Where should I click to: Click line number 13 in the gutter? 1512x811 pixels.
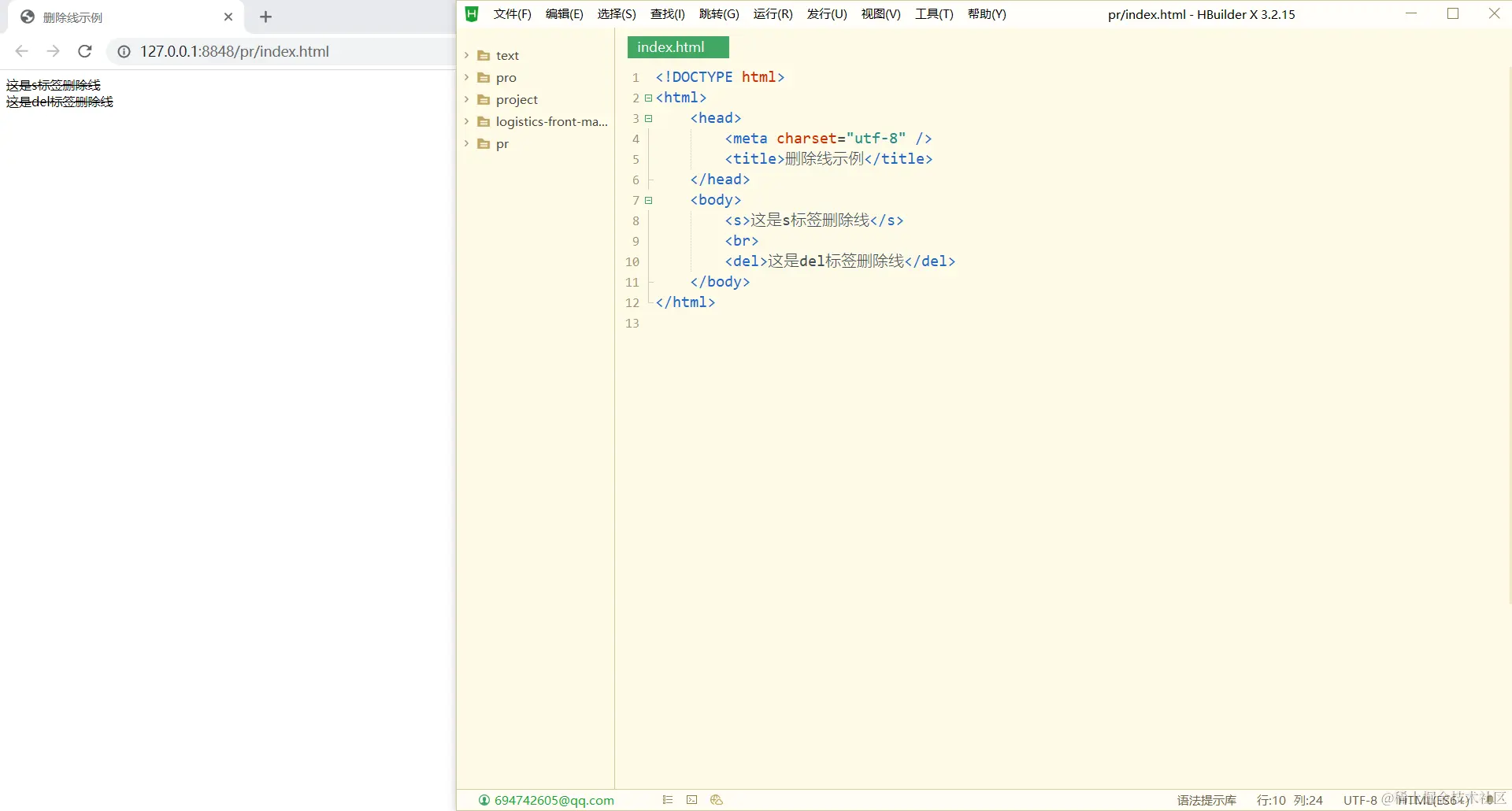pos(632,324)
